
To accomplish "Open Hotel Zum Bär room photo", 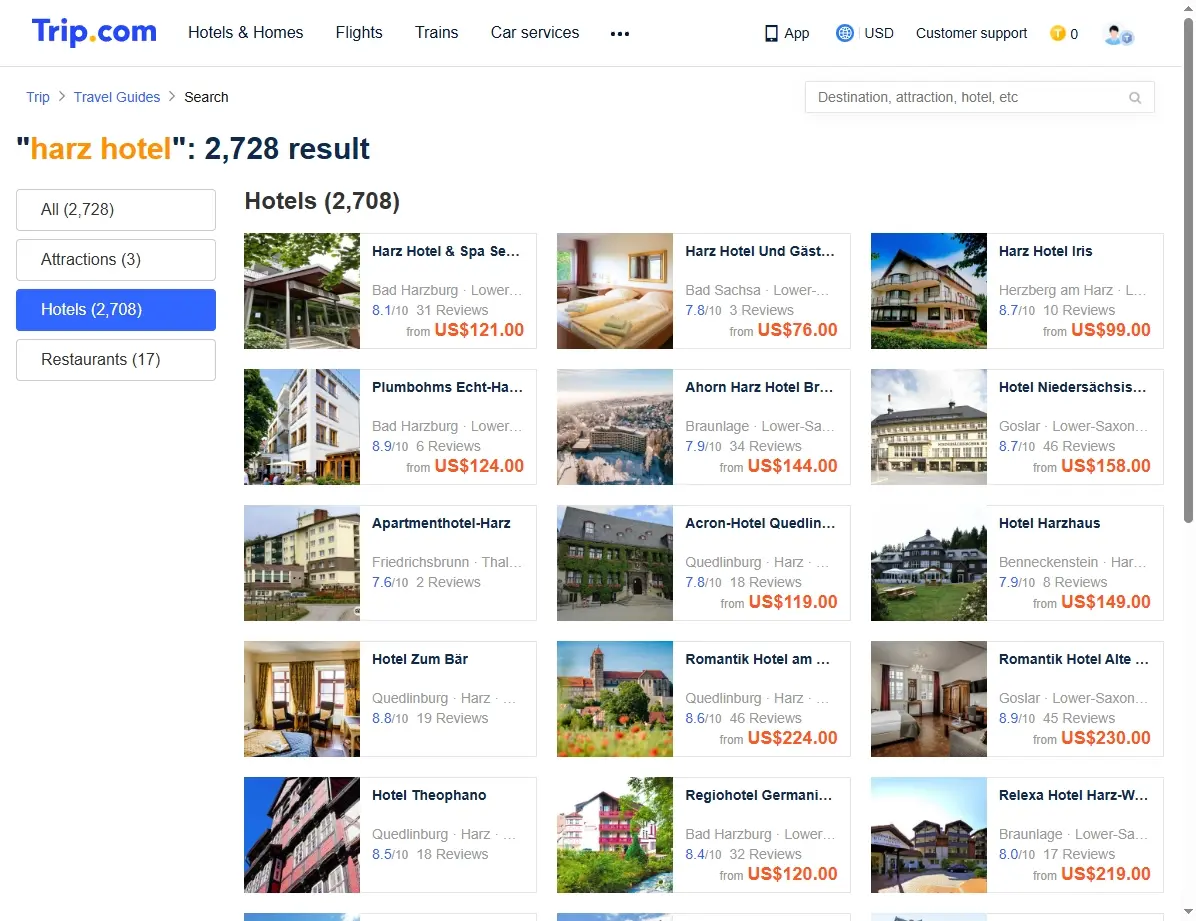I will [302, 699].
